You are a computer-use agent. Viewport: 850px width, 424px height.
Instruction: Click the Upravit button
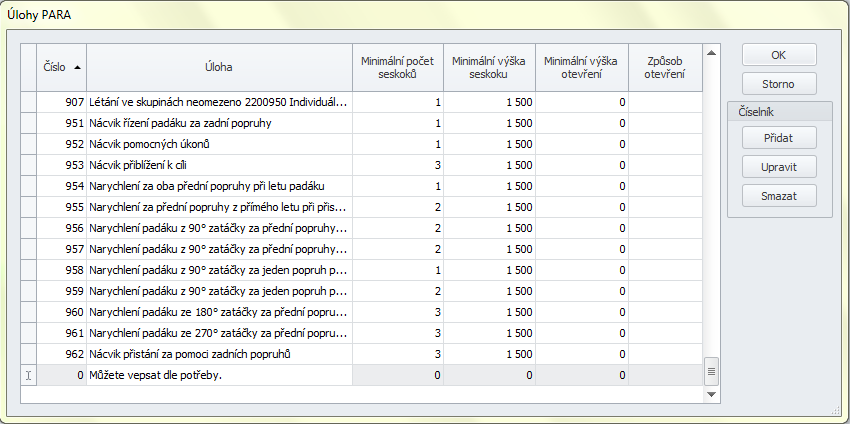[779, 166]
